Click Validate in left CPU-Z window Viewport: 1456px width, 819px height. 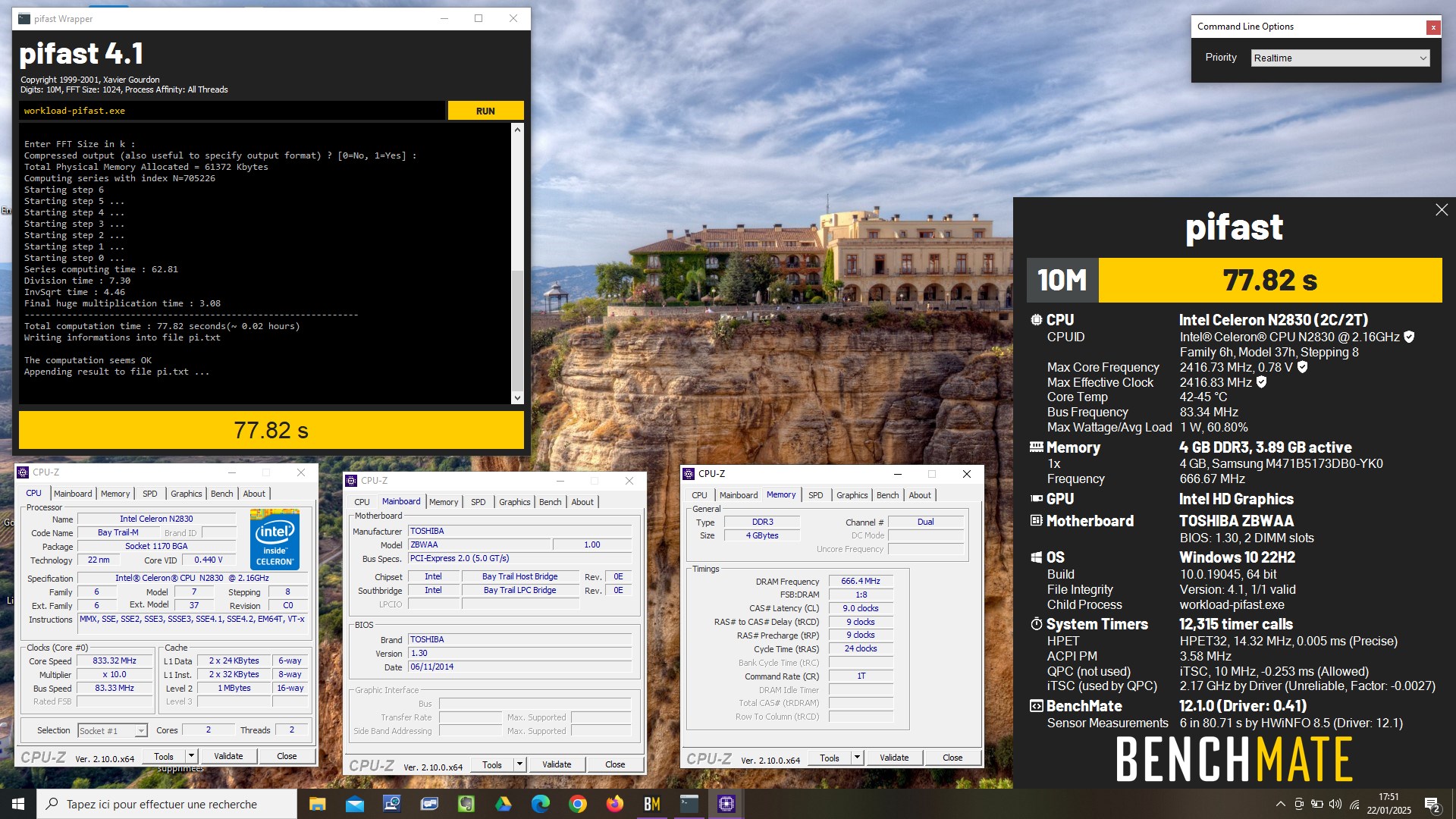tap(228, 757)
